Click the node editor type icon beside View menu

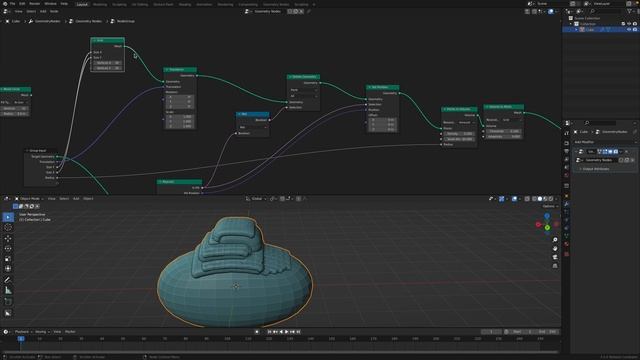click(6, 11)
